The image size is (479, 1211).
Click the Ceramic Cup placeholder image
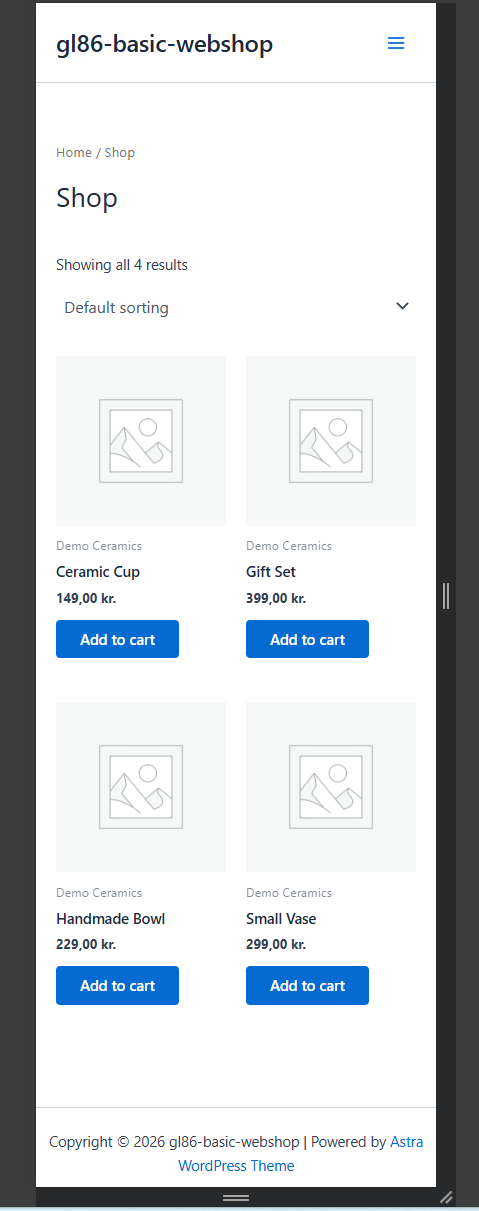[141, 441]
